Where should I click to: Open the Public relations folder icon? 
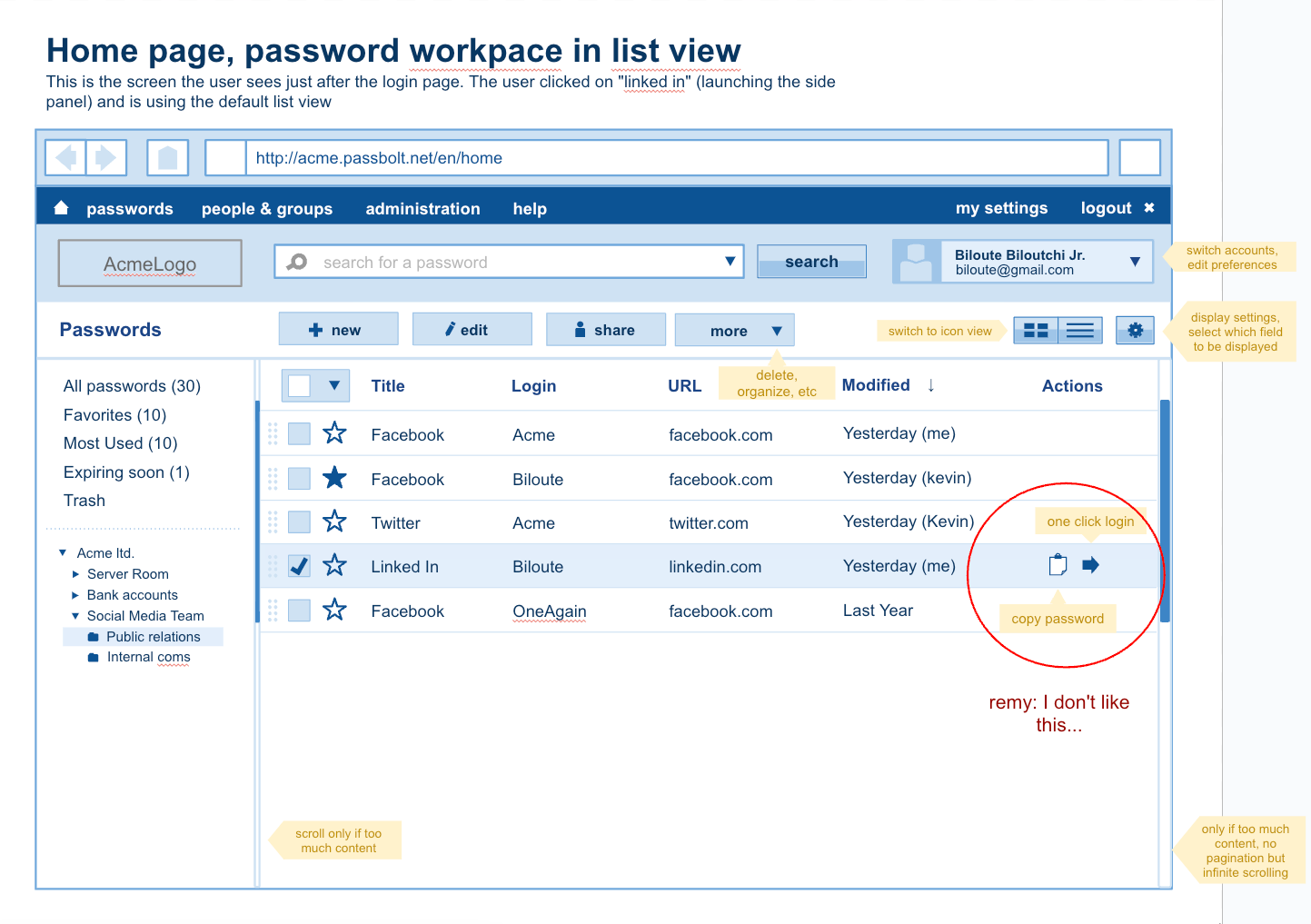[94, 636]
